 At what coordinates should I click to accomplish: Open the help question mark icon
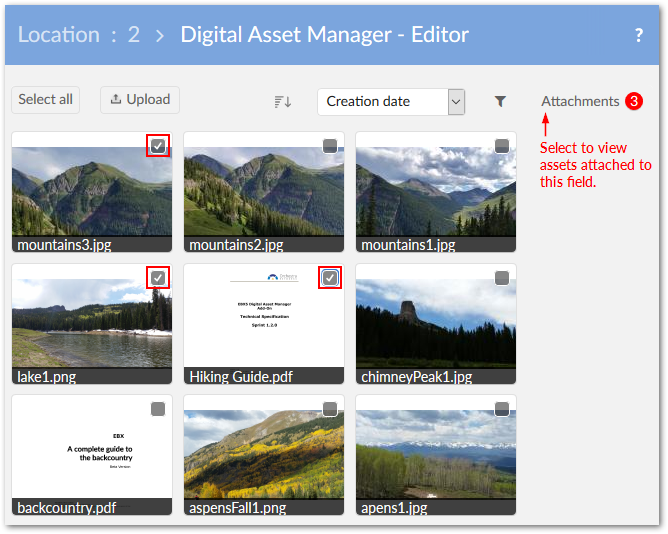point(638,35)
